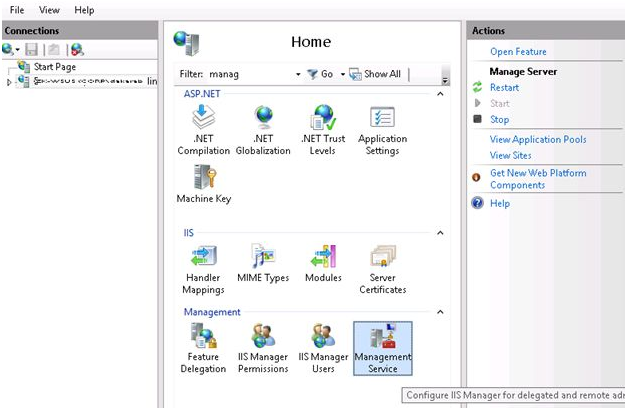Click the Management group heading
The height and width of the screenshot is (412, 629).
tap(212, 312)
